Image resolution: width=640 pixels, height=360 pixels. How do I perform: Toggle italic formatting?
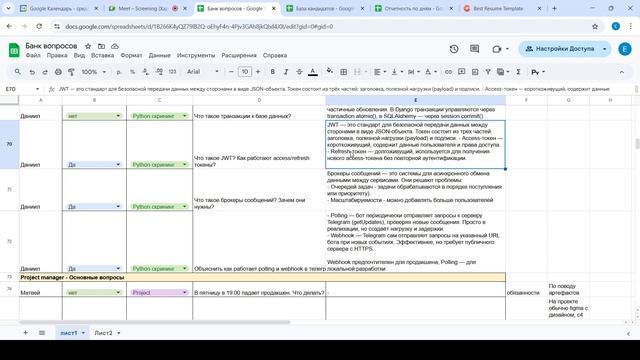click(286, 72)
